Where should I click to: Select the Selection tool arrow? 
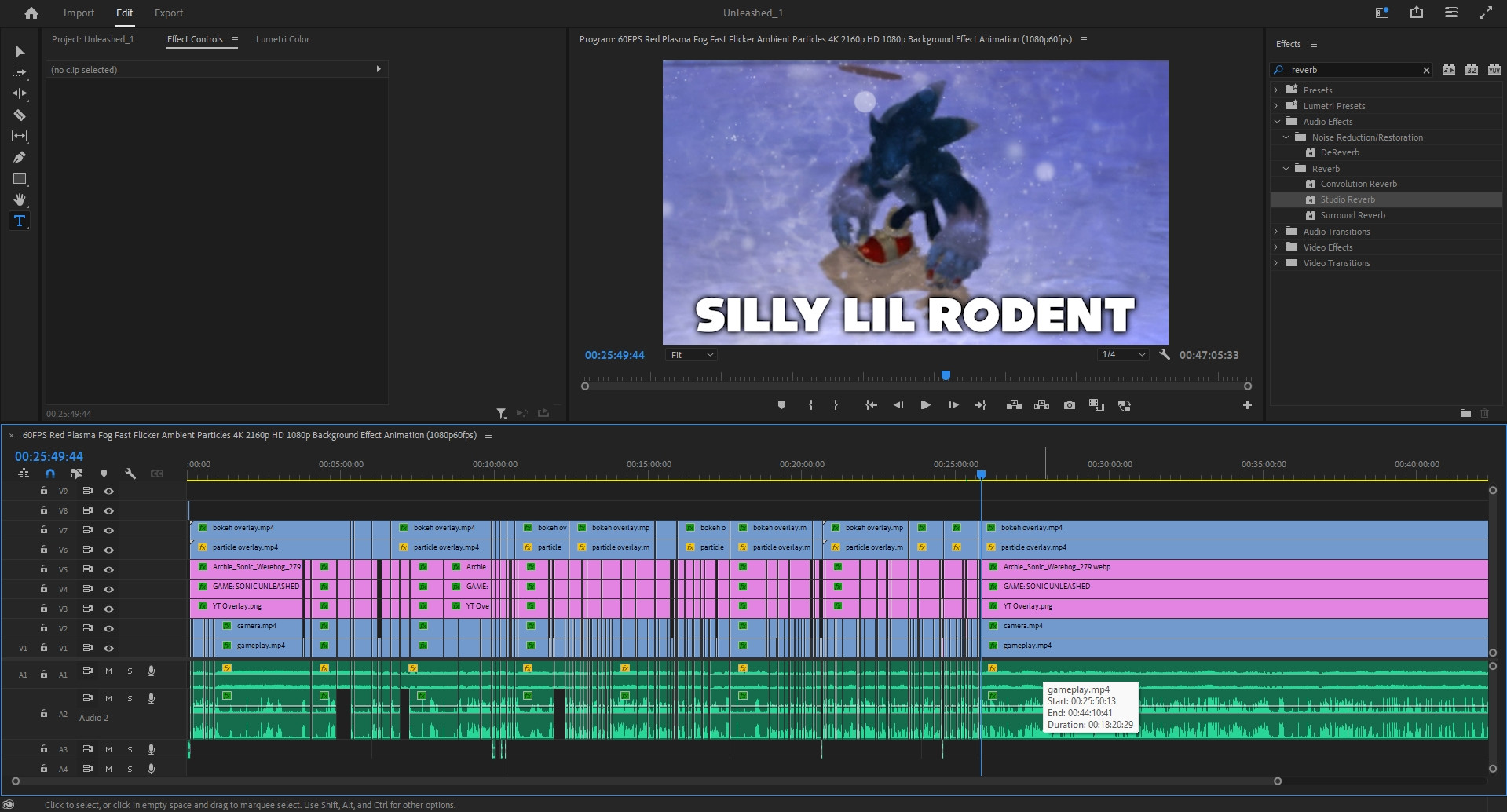(x=20, y=52)
